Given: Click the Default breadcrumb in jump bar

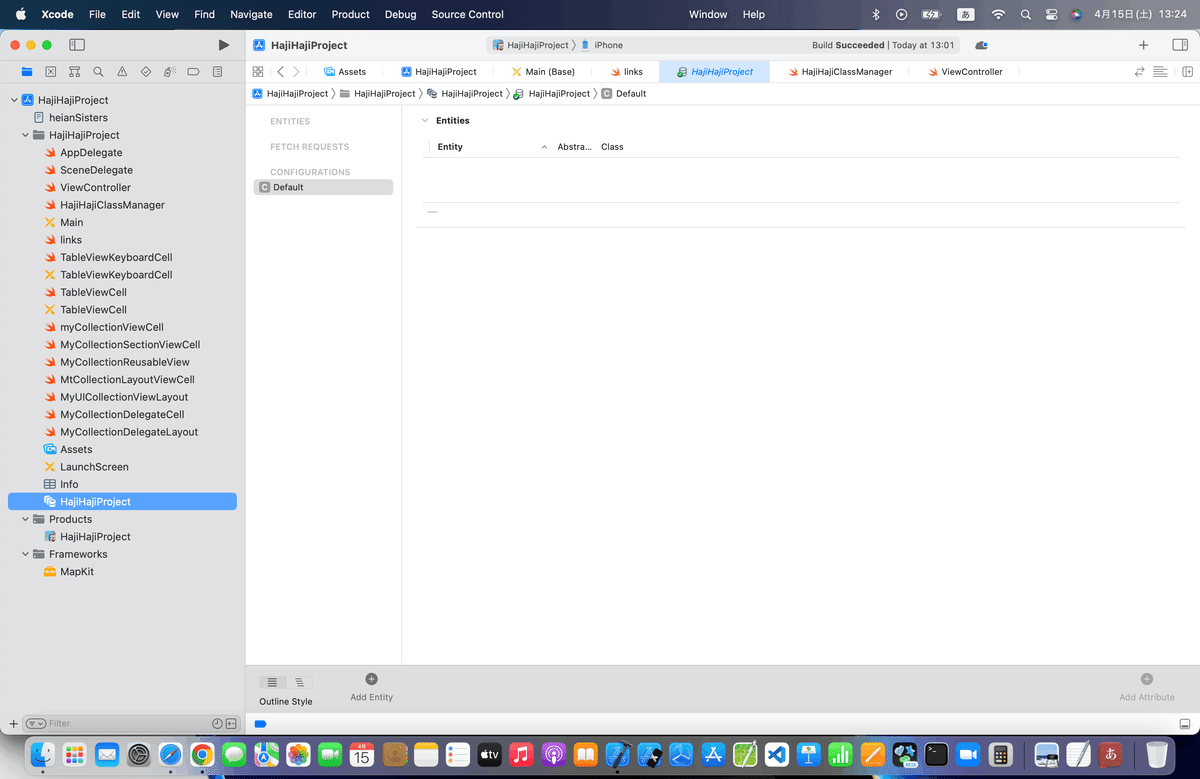Looking at the screenshot, I should point(624,93).
